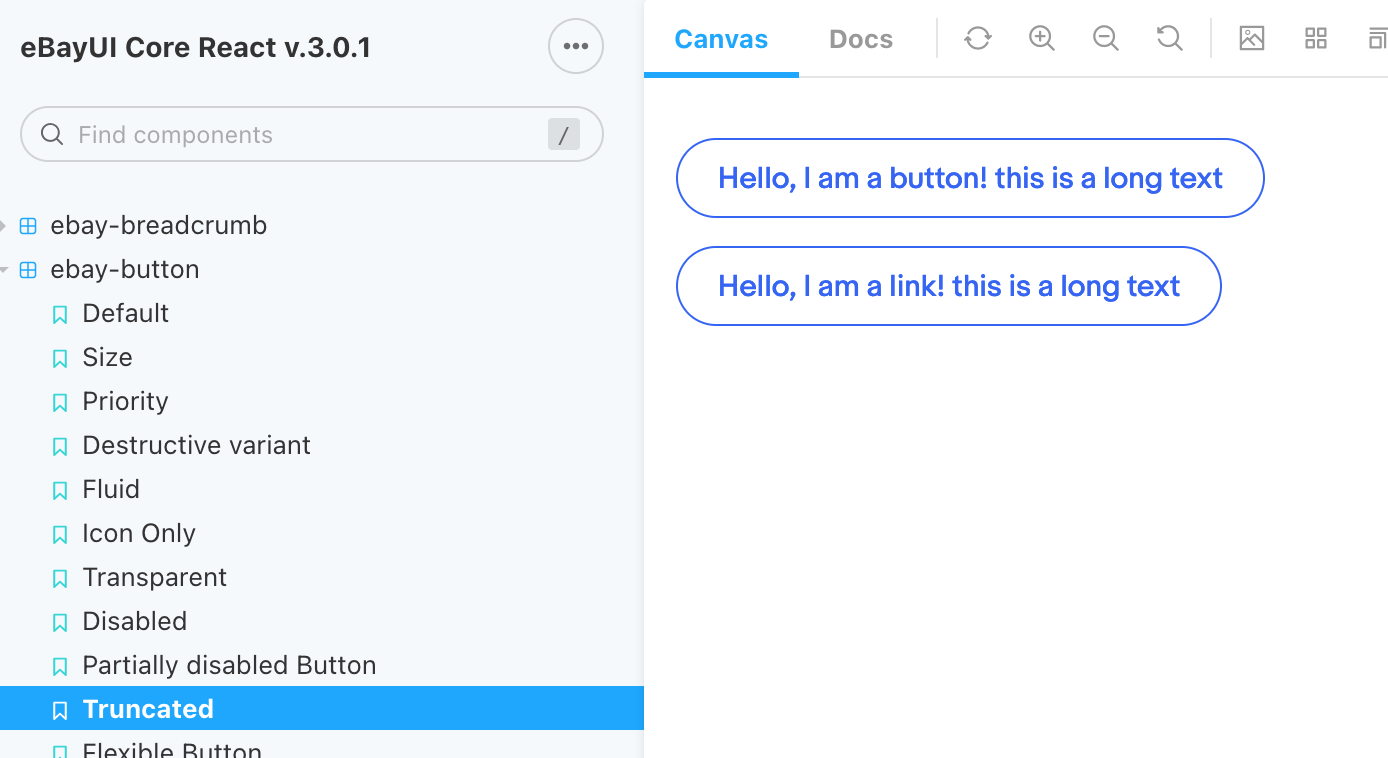Image resolution: width=1388 pixels, height=758 pixels.
Task: Click the ebay-button component grid icon
Action: [28, 270]
